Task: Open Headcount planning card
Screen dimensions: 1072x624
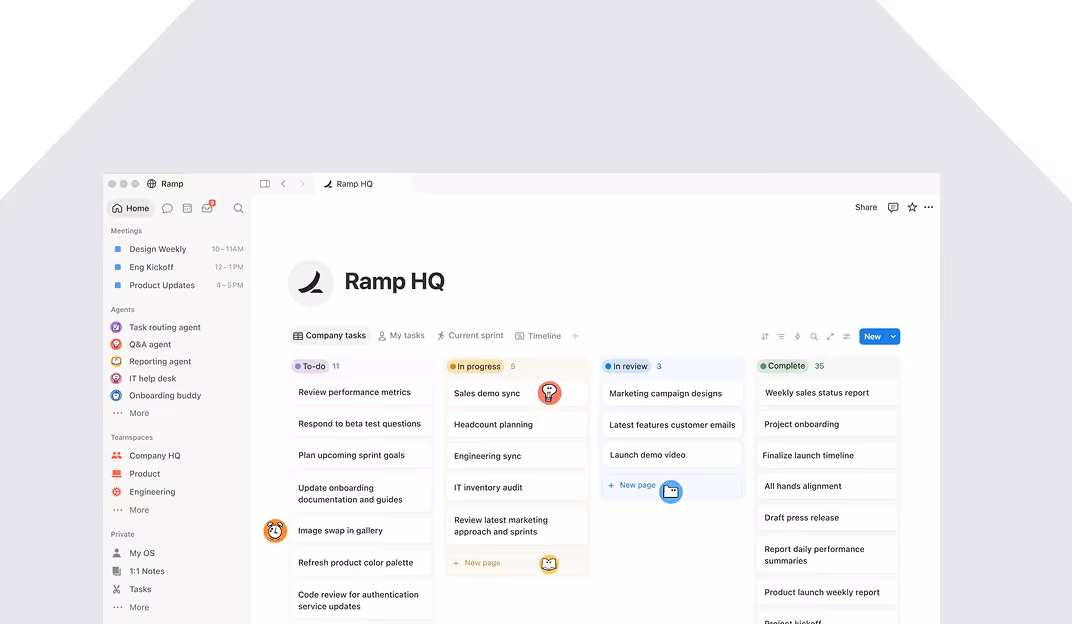Action: point(517,424)
